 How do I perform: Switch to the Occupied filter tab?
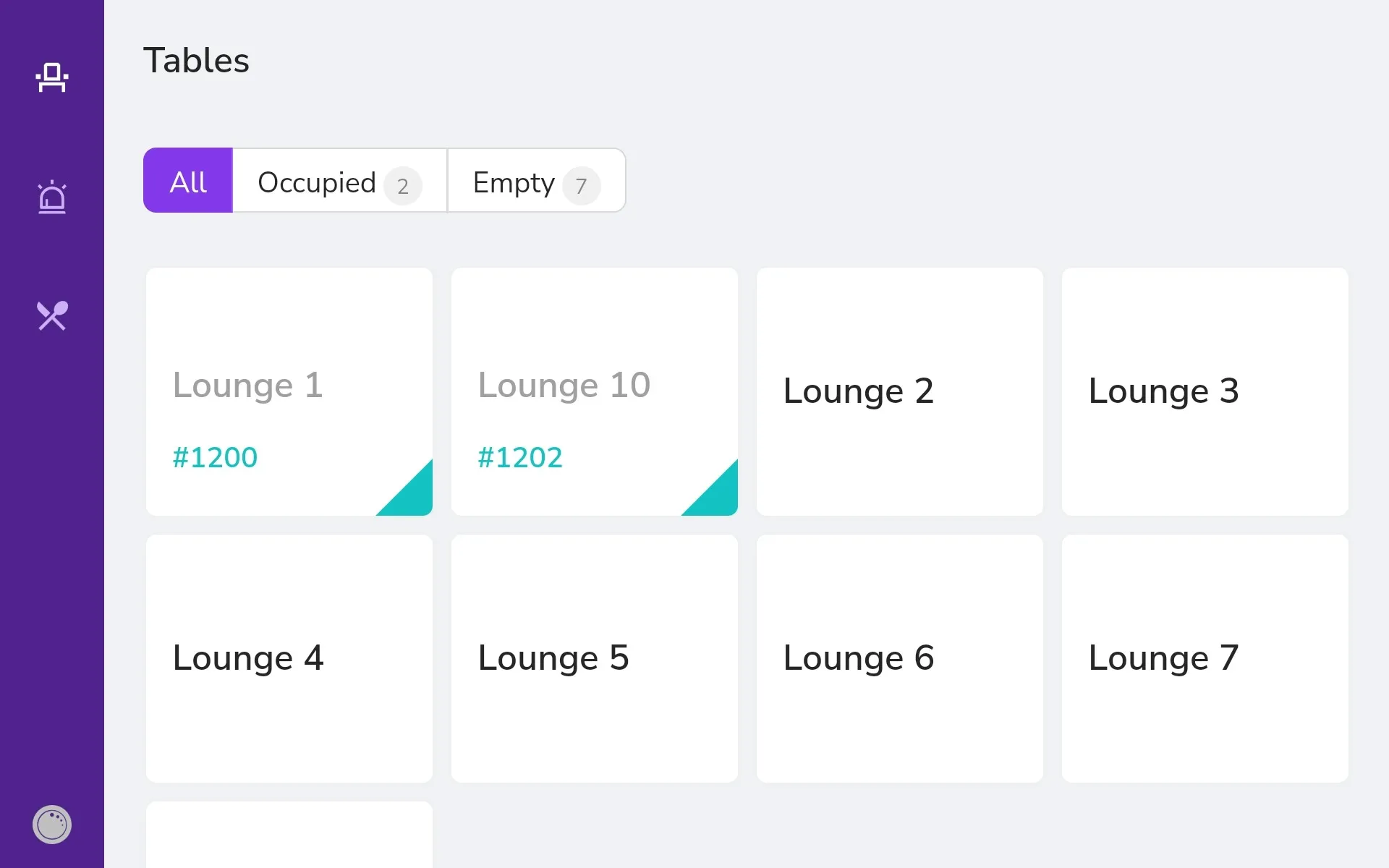(340, 180)
